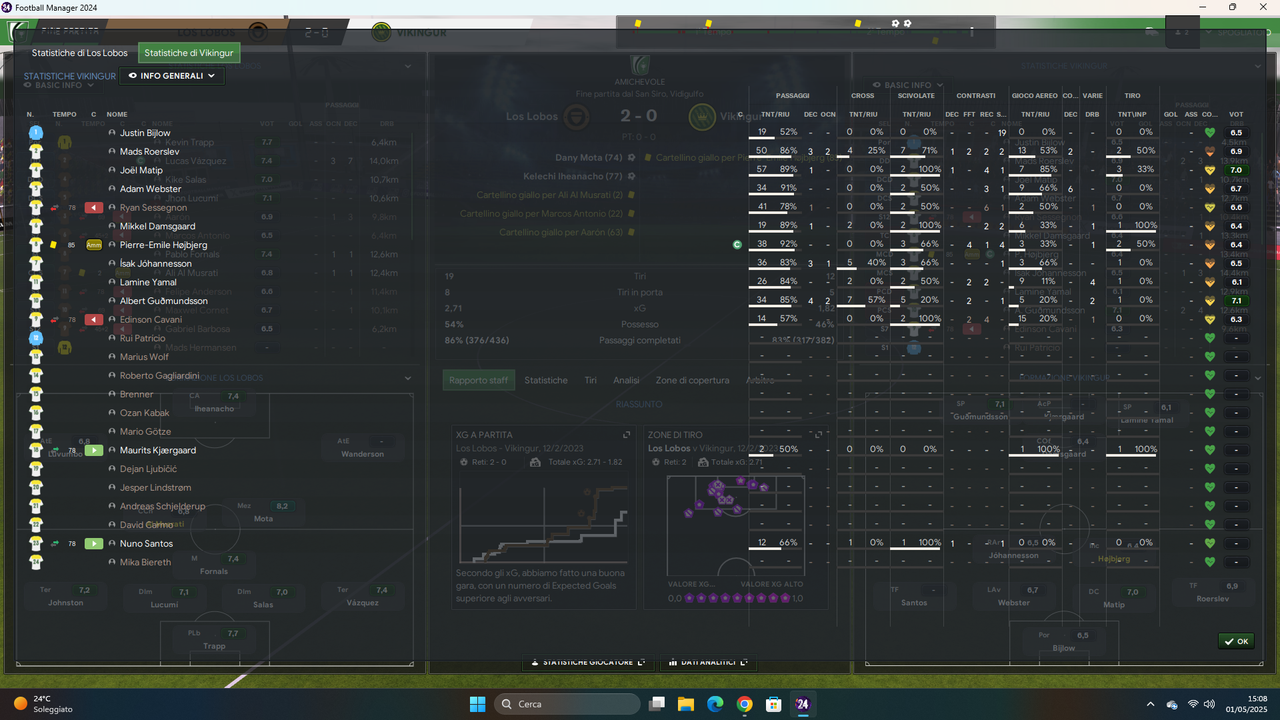The height and width of the screenshot is (720, 1280).
Task: Sort by the NOME column header
Action: coord(117,114)
